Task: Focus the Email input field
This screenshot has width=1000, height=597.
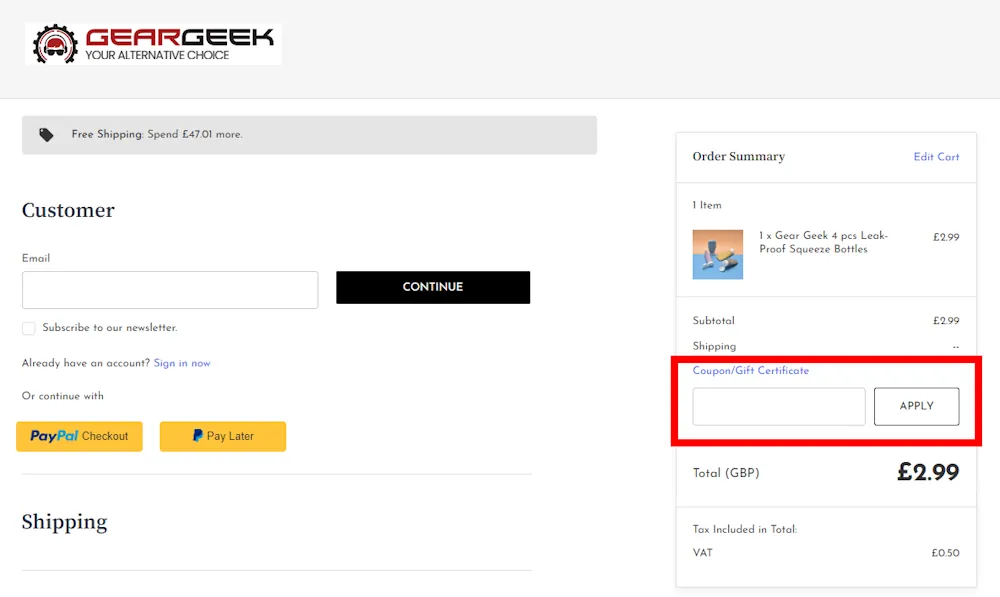Action: click(x=170, y=290)
